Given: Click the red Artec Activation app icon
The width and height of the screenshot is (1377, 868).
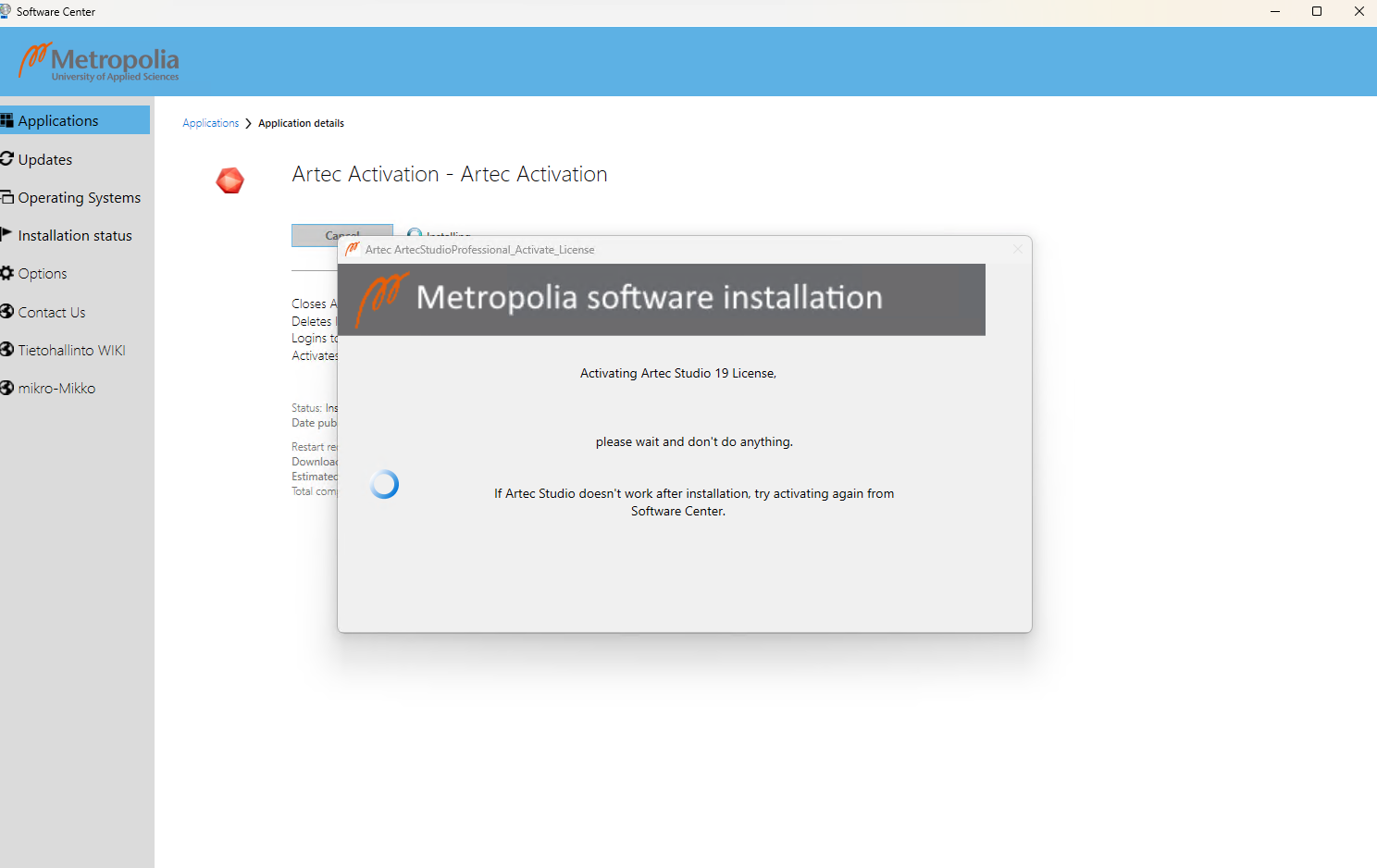Looking at the screenshot, I should click(x=229, y=180).
